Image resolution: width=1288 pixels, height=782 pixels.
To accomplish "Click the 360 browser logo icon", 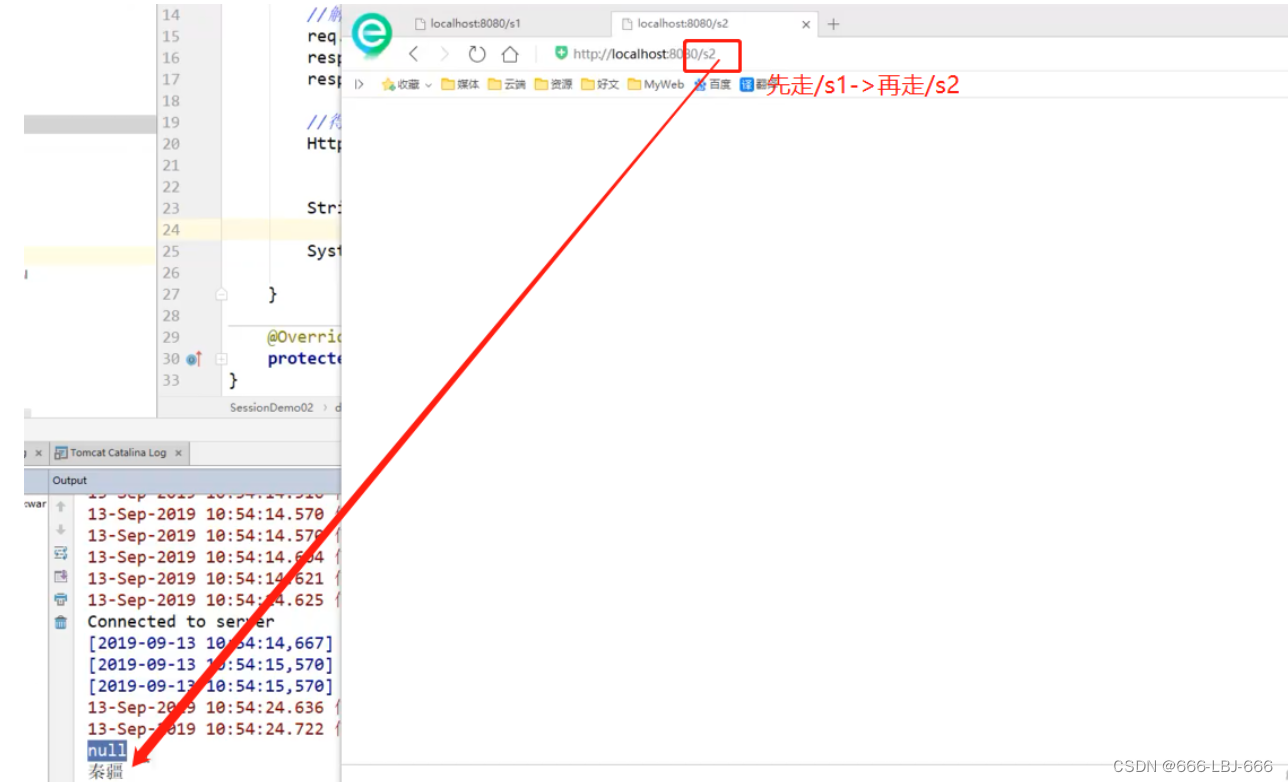I will coord(372,34).
